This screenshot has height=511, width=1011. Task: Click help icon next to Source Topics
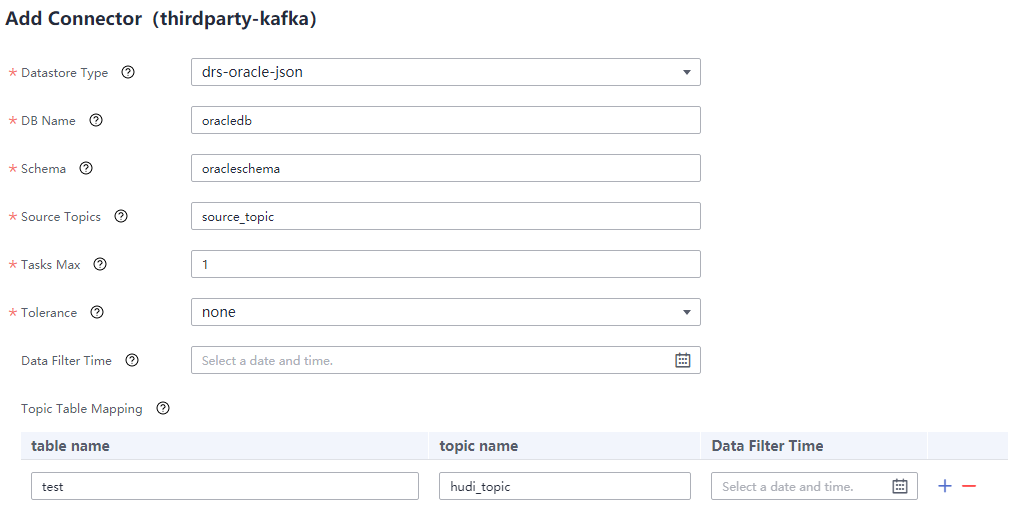[x=121, y=216]
